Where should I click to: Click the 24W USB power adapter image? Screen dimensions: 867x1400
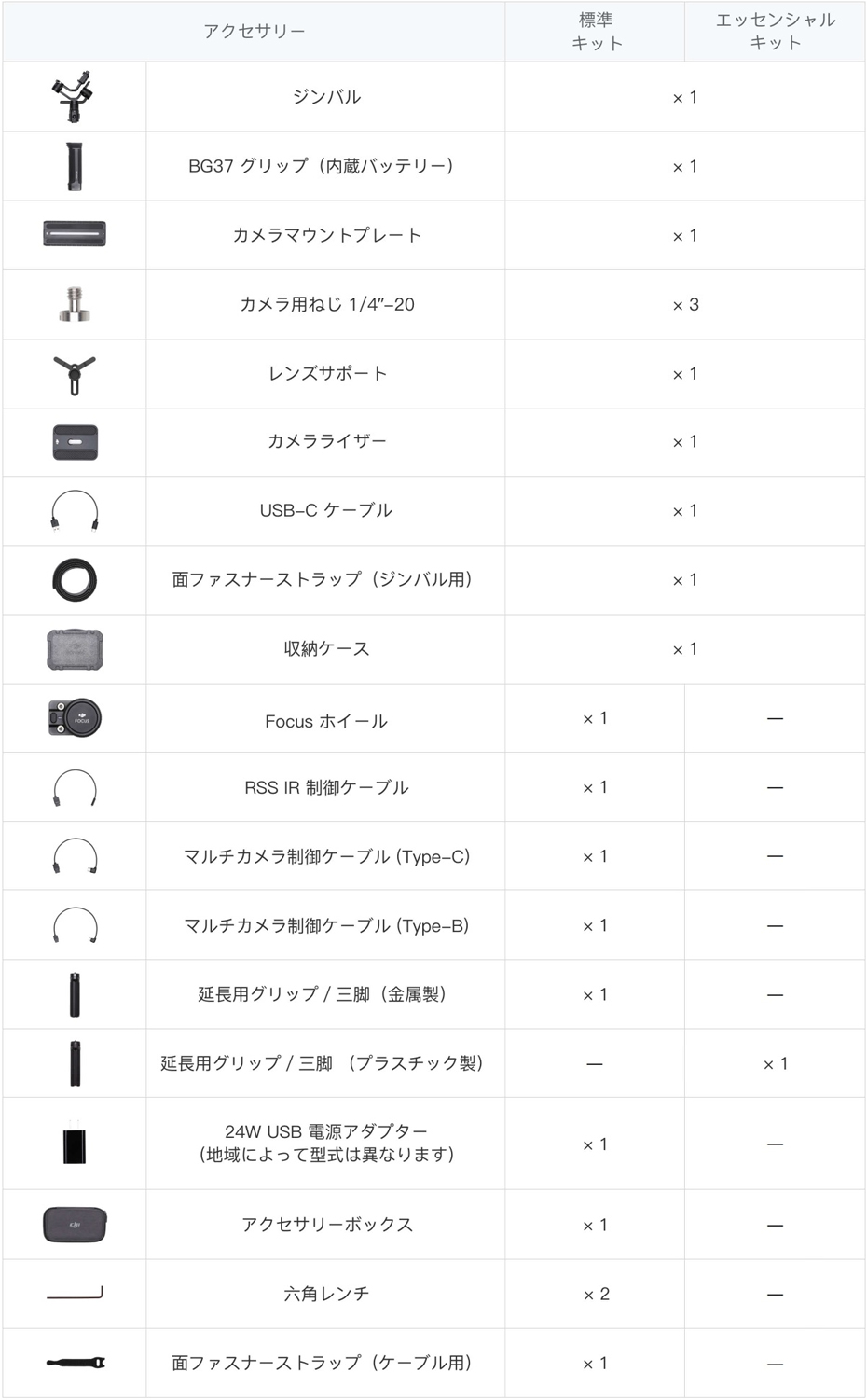(x=75, y=1144)
